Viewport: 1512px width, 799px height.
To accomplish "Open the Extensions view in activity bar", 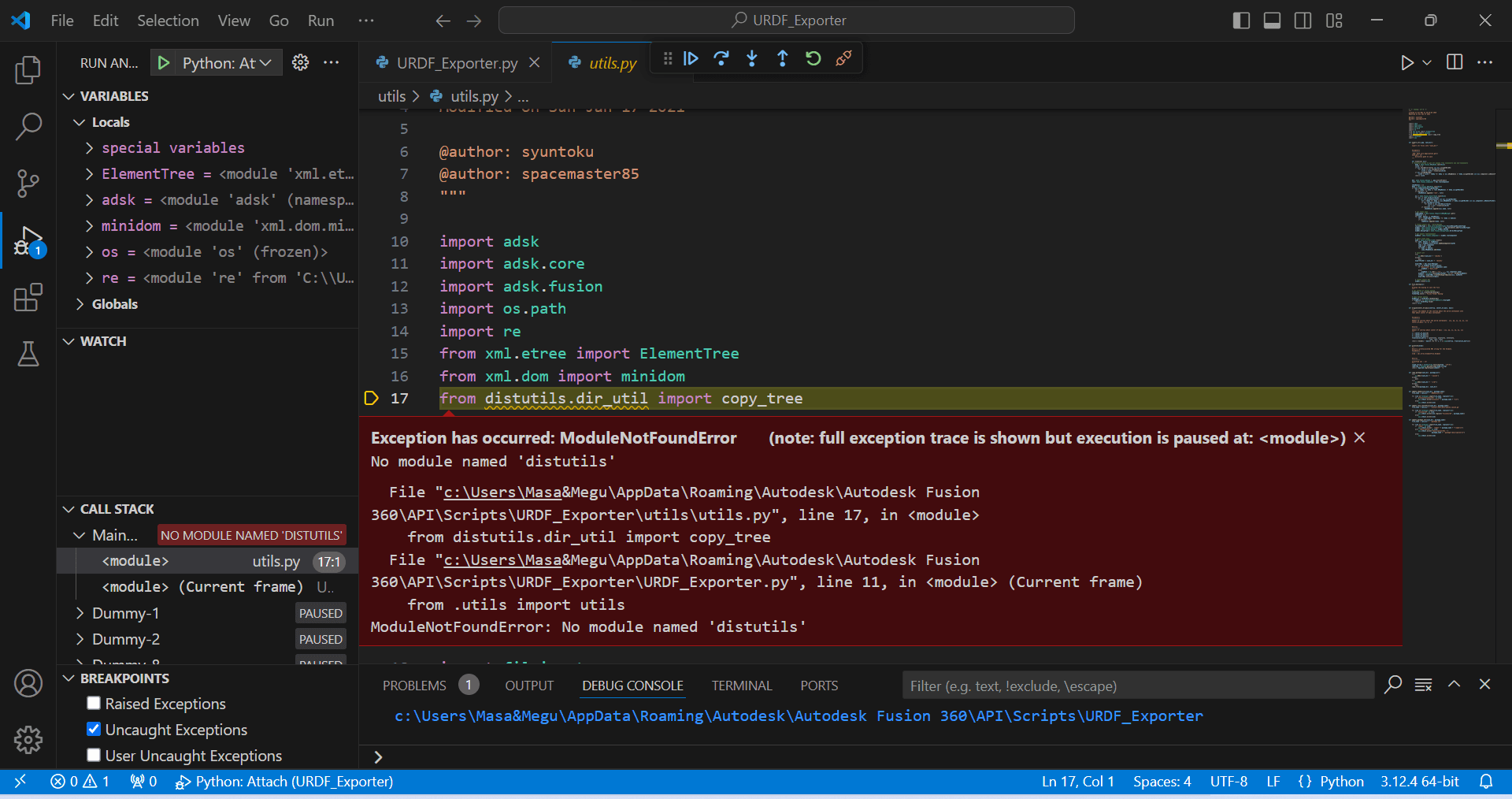I will click(x=28, y=298).
